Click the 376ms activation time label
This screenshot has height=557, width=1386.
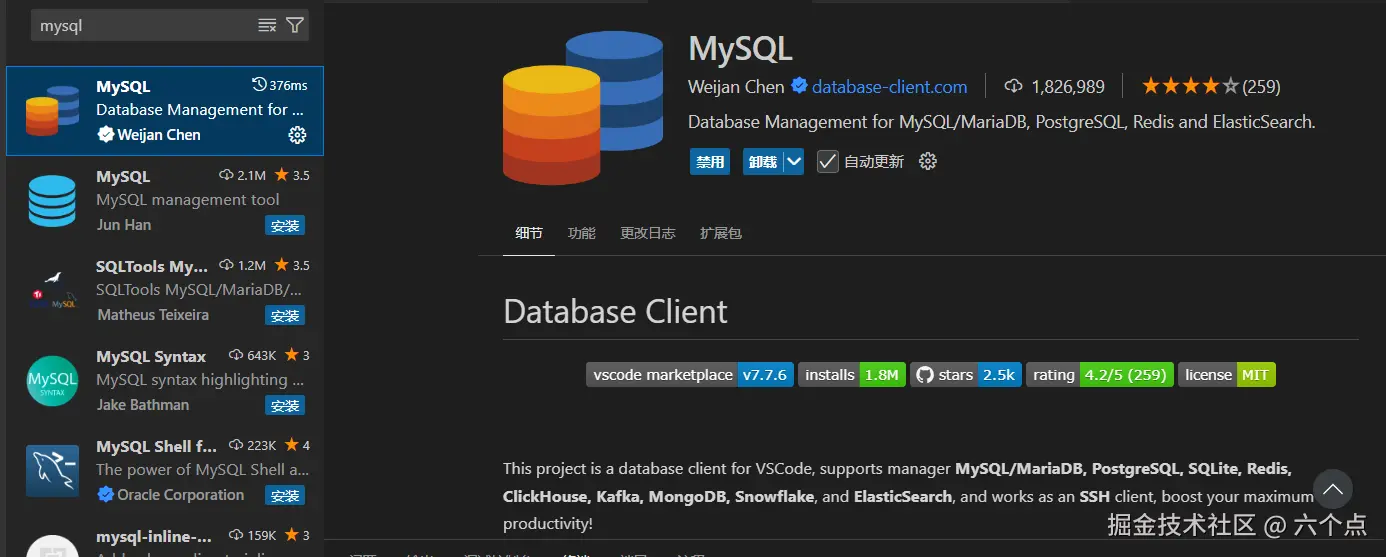click(280, 85)
